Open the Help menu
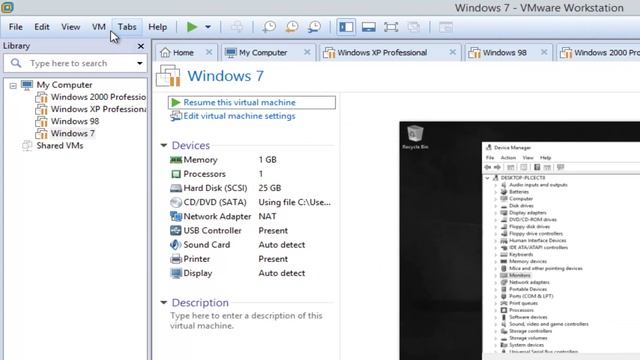The image size is (640, 360). point(158,27)
